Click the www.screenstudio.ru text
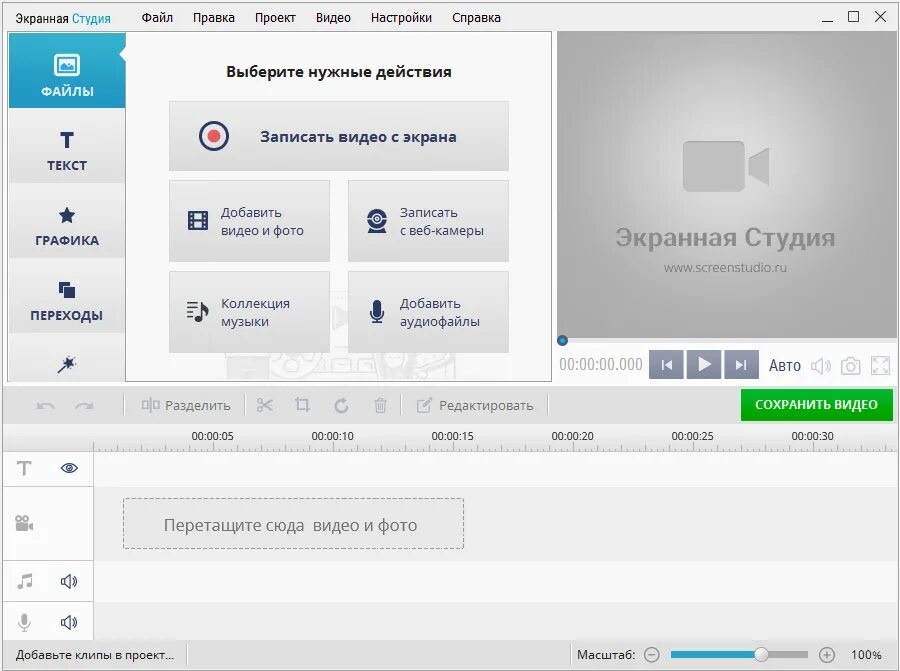 point(725,267)
